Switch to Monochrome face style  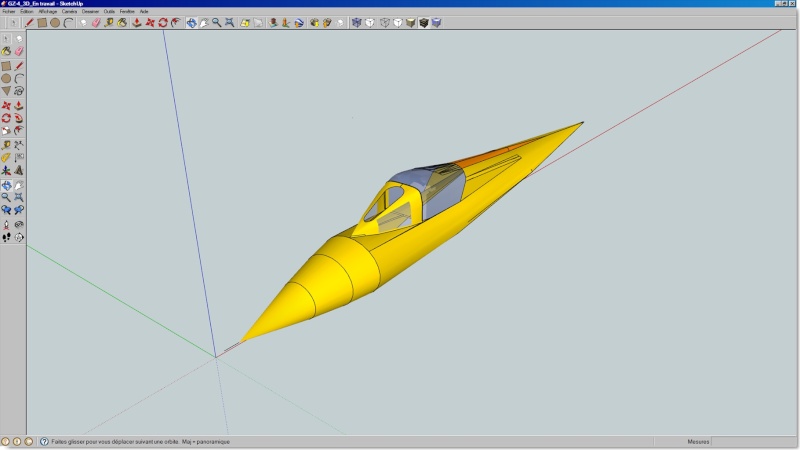[x=436, y=22]
